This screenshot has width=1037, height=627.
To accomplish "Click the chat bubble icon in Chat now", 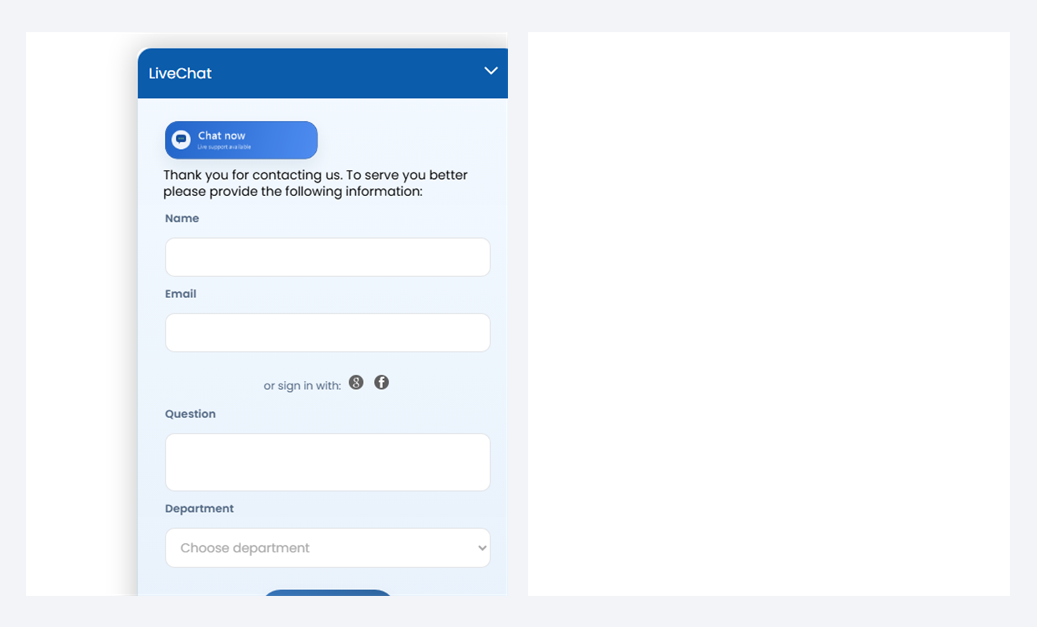I will pyautogui.click(x=181, y=140).
